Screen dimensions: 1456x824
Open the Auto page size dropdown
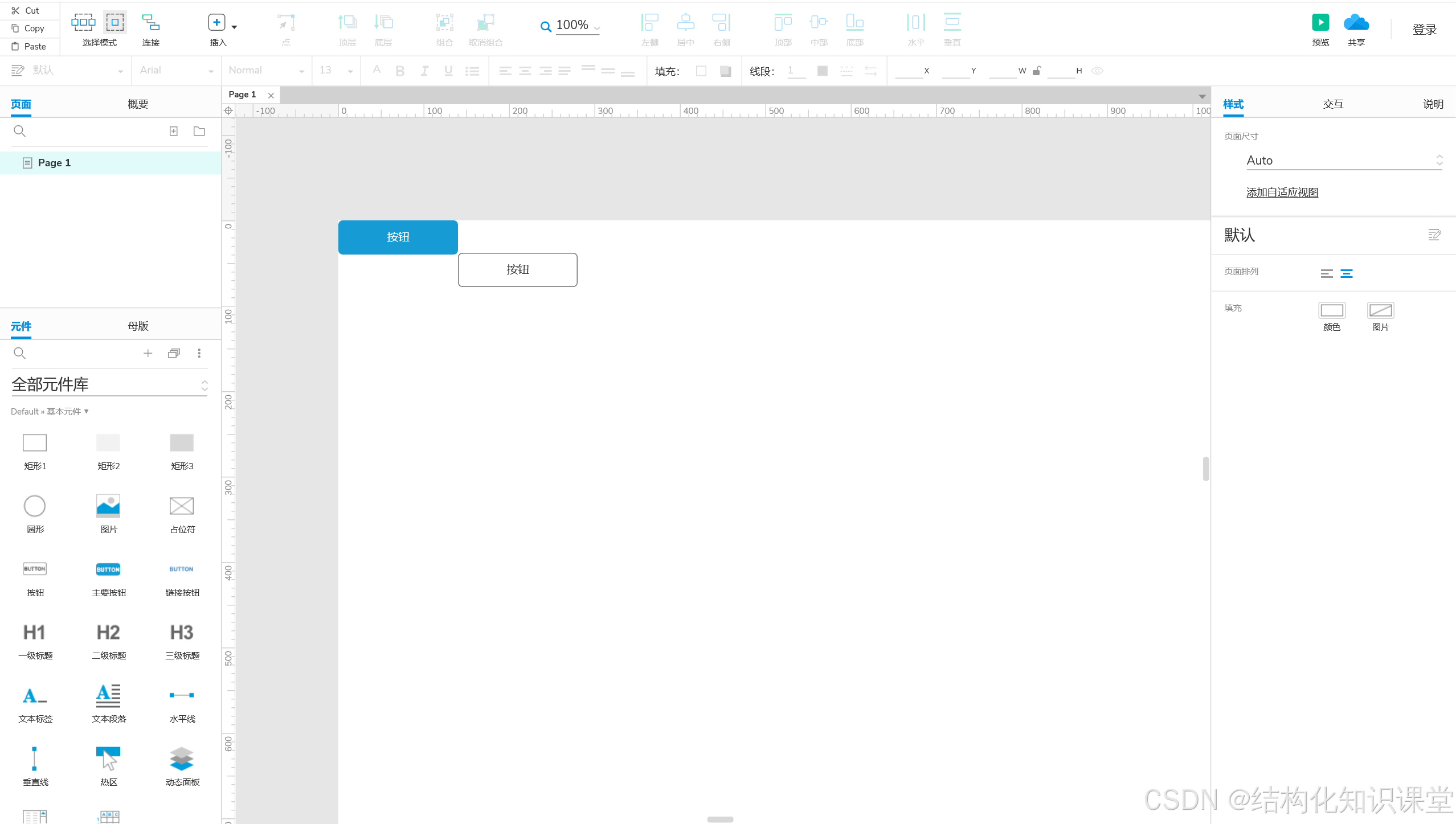click(x=1343, y=161)
